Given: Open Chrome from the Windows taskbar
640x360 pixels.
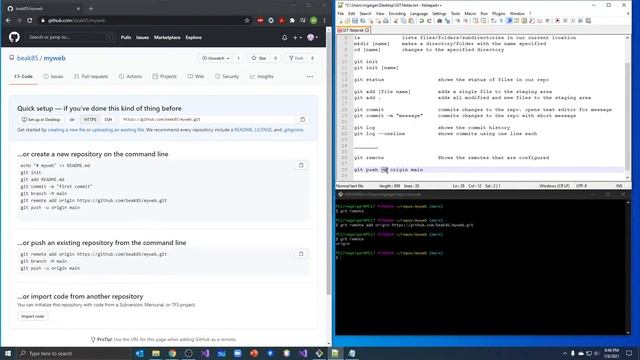Looking at the screenshot, I should (172, 353).
